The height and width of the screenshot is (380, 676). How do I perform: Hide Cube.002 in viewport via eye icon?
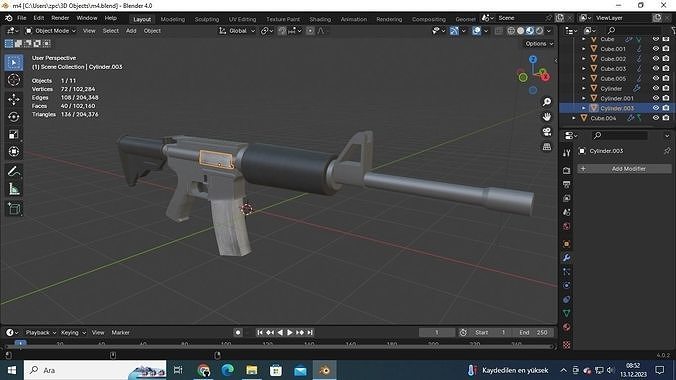(x=656, y=59)
